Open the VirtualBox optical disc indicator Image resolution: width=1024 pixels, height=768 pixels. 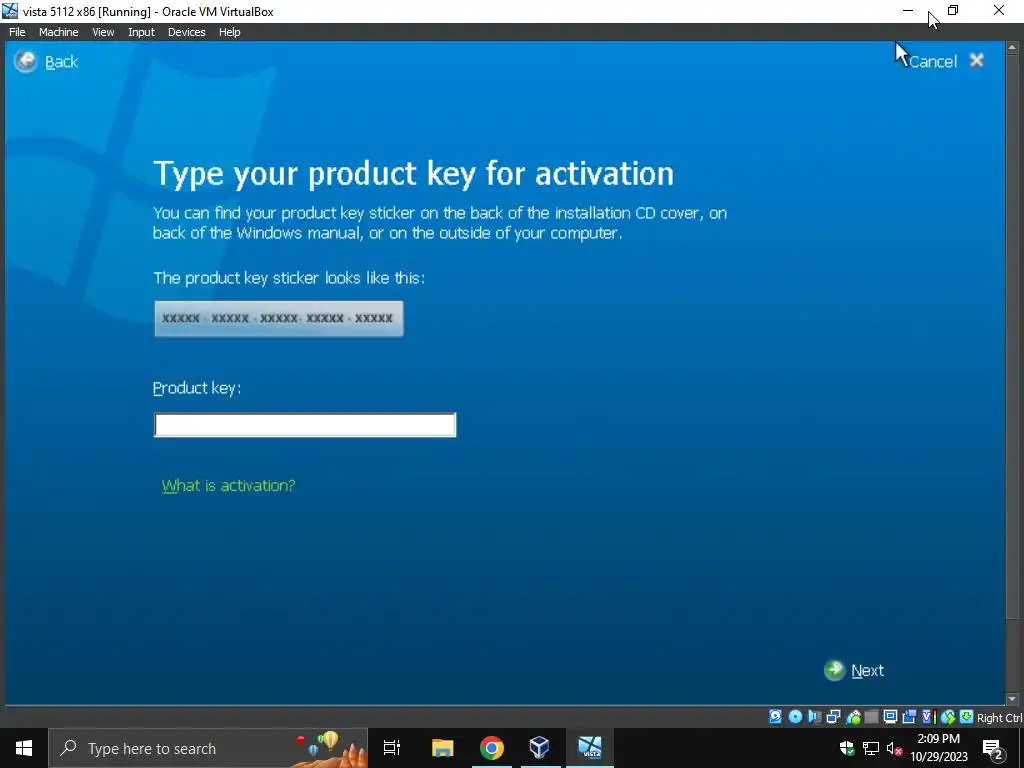click(795, 717)
